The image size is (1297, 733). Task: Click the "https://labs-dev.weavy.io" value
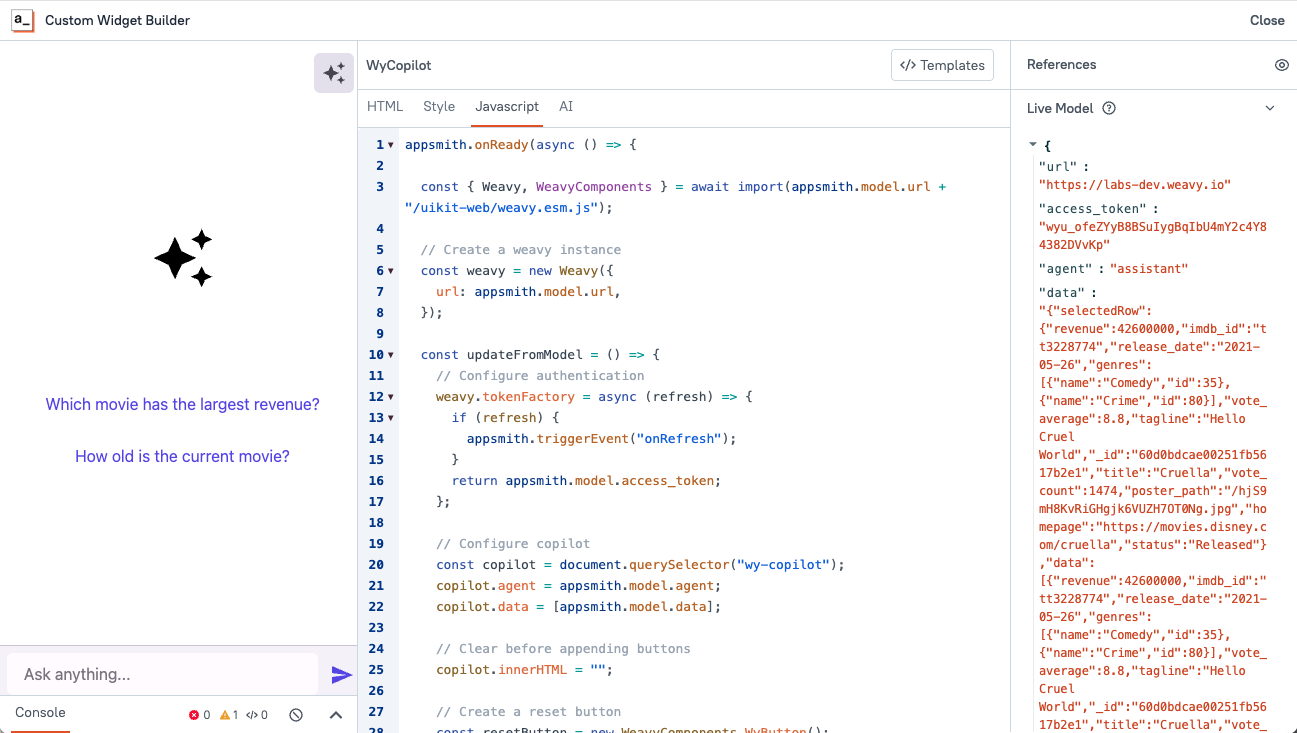tap(1134, 185)
